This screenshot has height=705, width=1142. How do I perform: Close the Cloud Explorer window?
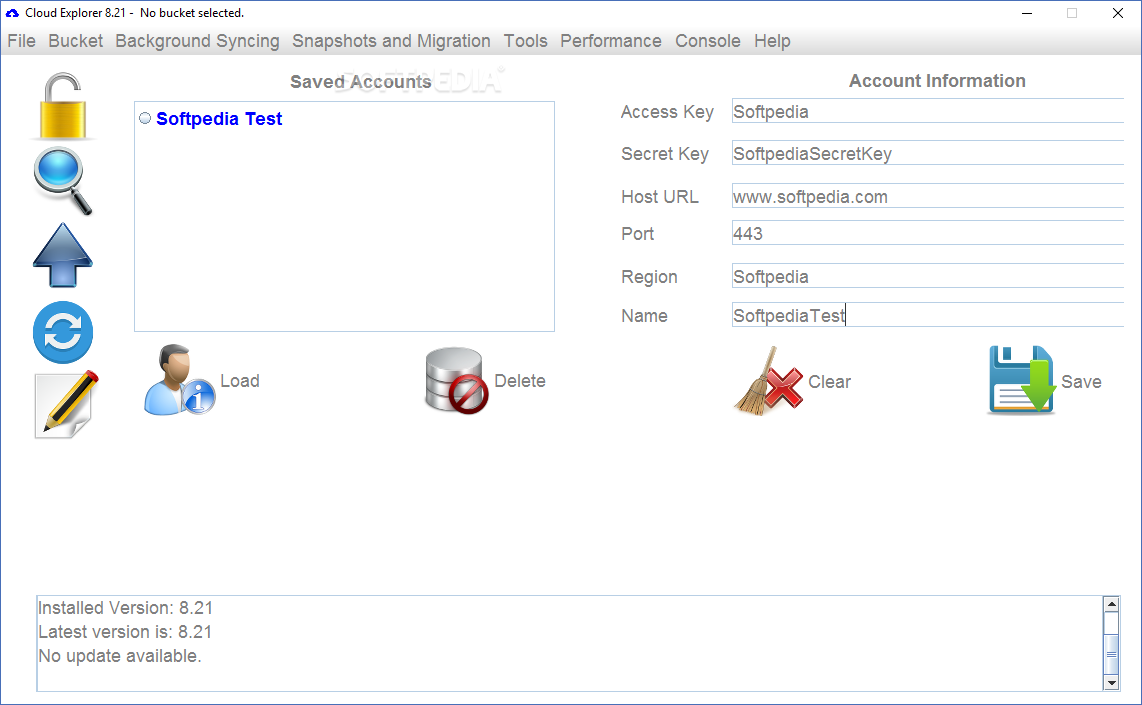pyautogui.click(x=1118, y=13)
